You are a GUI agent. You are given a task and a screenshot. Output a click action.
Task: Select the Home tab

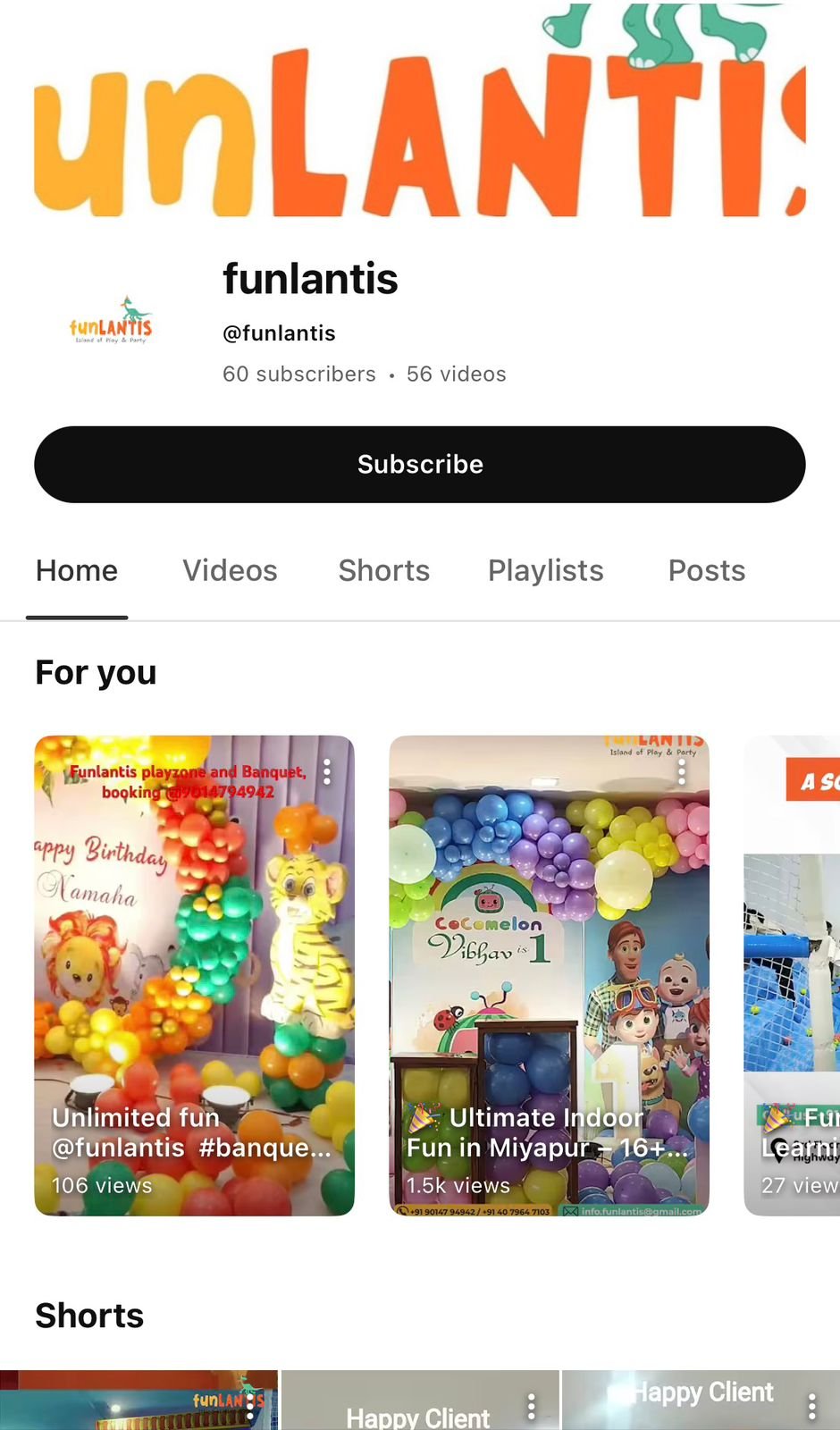click(77, 571)
